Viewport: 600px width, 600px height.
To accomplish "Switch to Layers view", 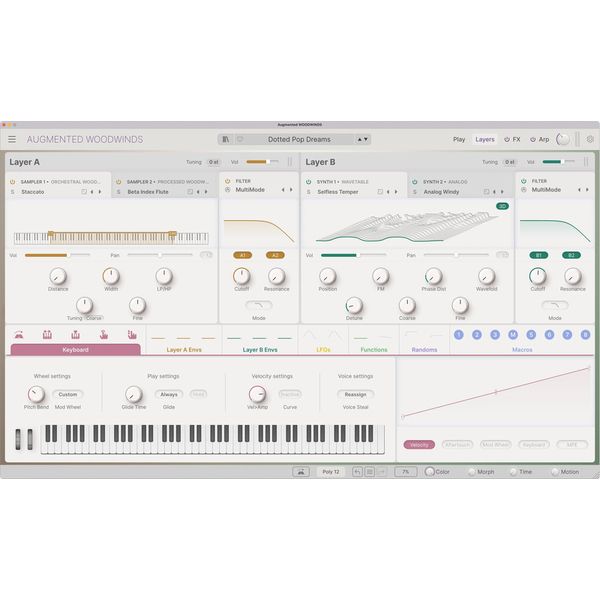I will [485, 139].
